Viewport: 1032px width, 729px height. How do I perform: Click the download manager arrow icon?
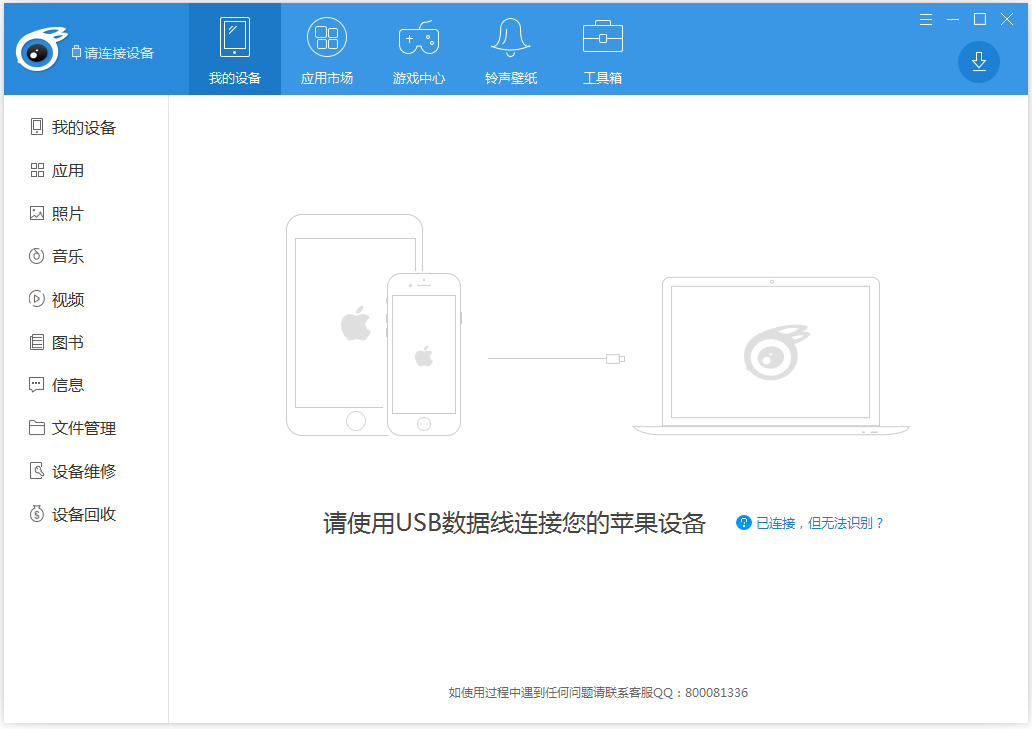coord(978,62)
